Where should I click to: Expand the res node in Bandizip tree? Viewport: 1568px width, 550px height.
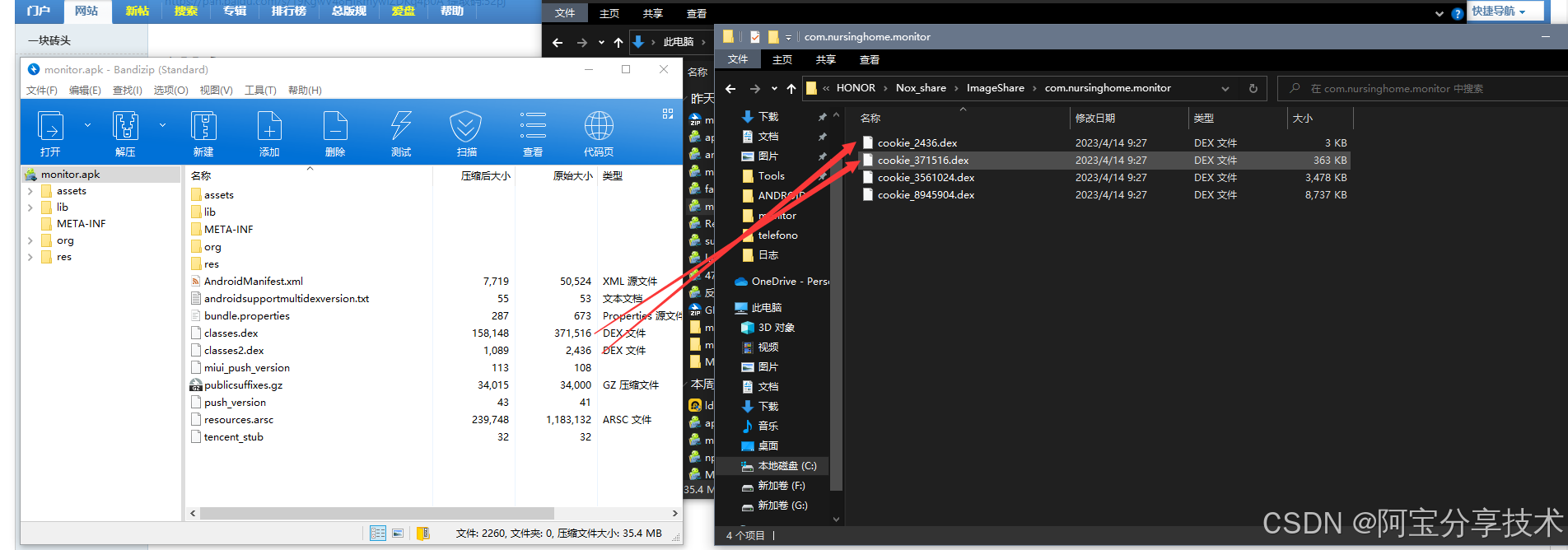(x=30, y=257)
